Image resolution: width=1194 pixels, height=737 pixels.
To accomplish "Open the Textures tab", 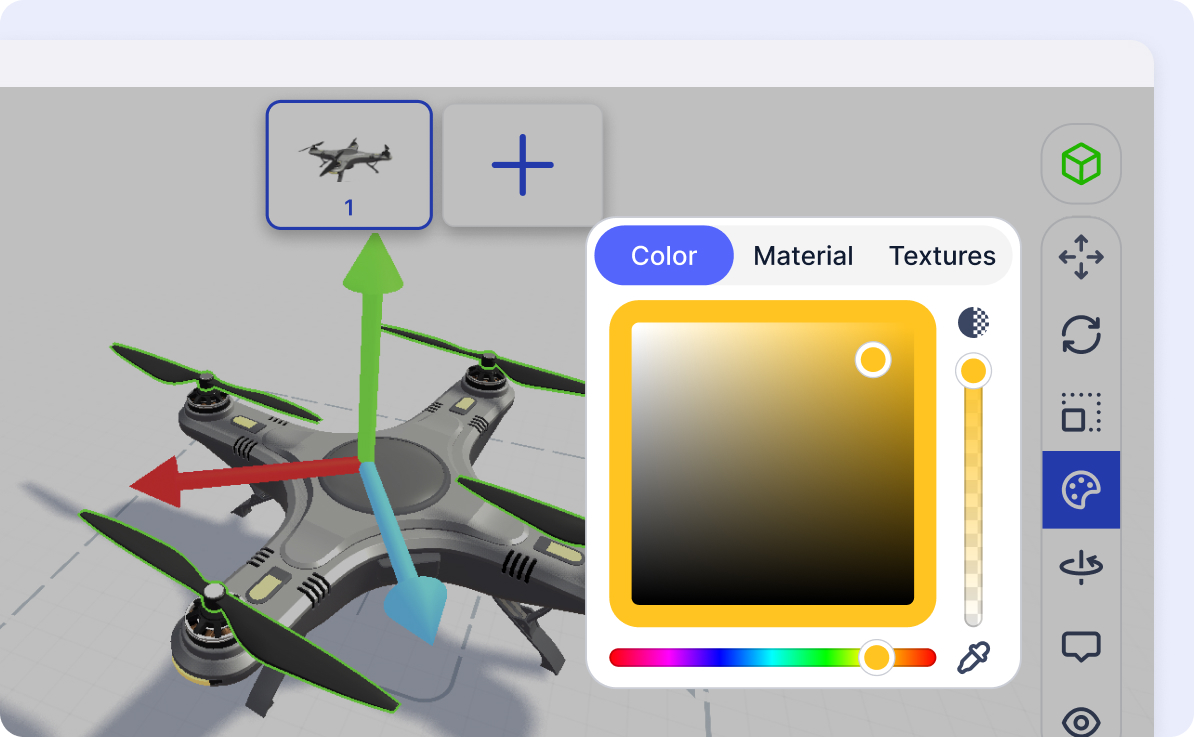I will 942,256.
